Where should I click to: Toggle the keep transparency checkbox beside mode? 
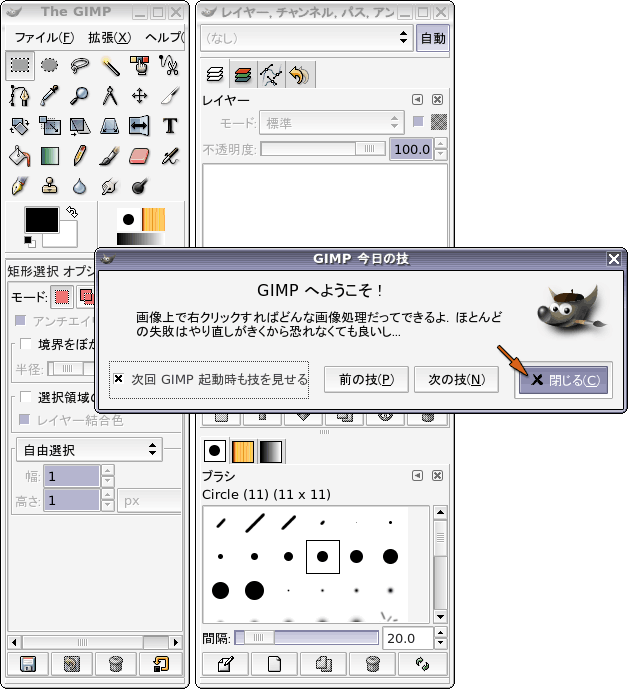click(x=418, y=122)
